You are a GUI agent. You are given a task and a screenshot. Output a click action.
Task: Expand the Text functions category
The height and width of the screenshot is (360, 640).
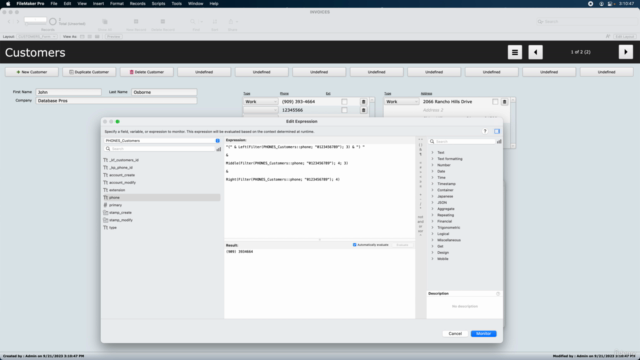pos(433,153)
